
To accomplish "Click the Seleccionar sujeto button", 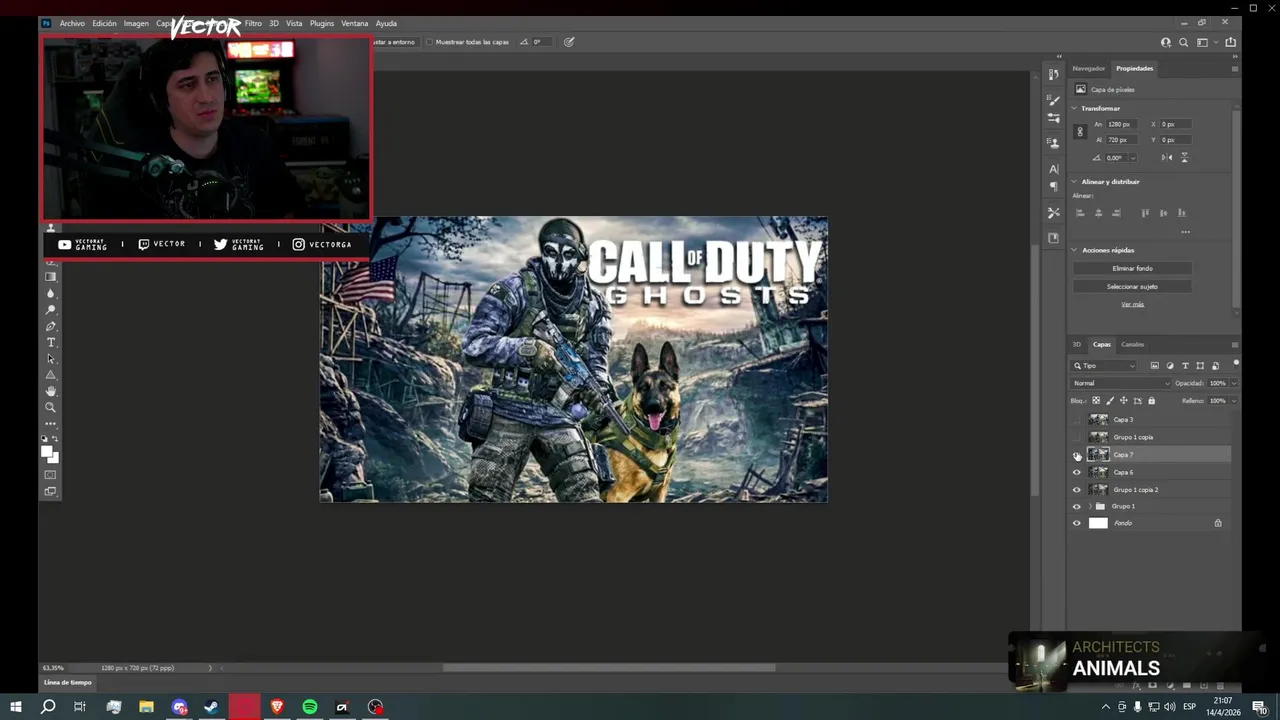I will pos(1132,286).
